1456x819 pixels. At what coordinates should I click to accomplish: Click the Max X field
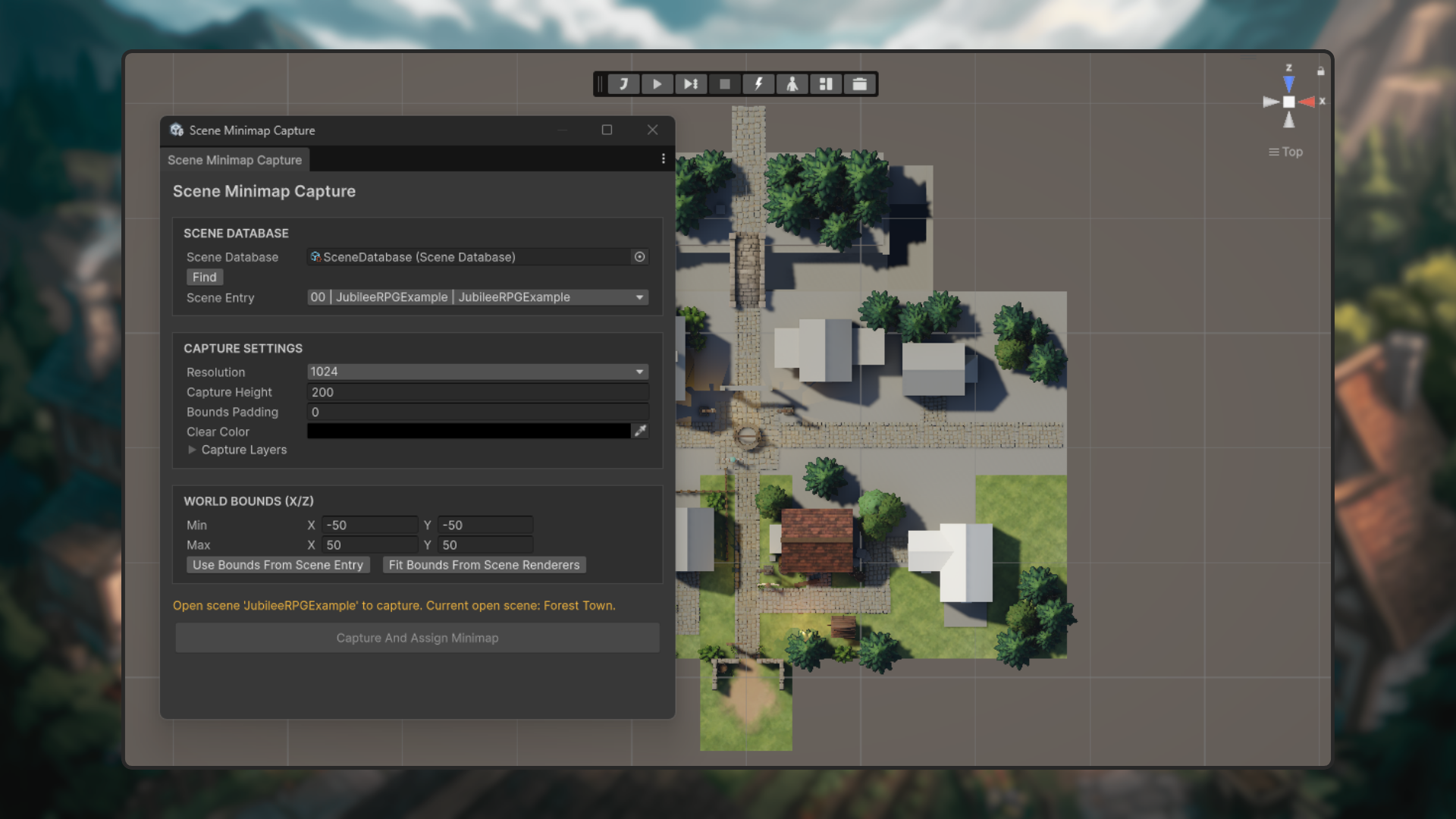370,545
